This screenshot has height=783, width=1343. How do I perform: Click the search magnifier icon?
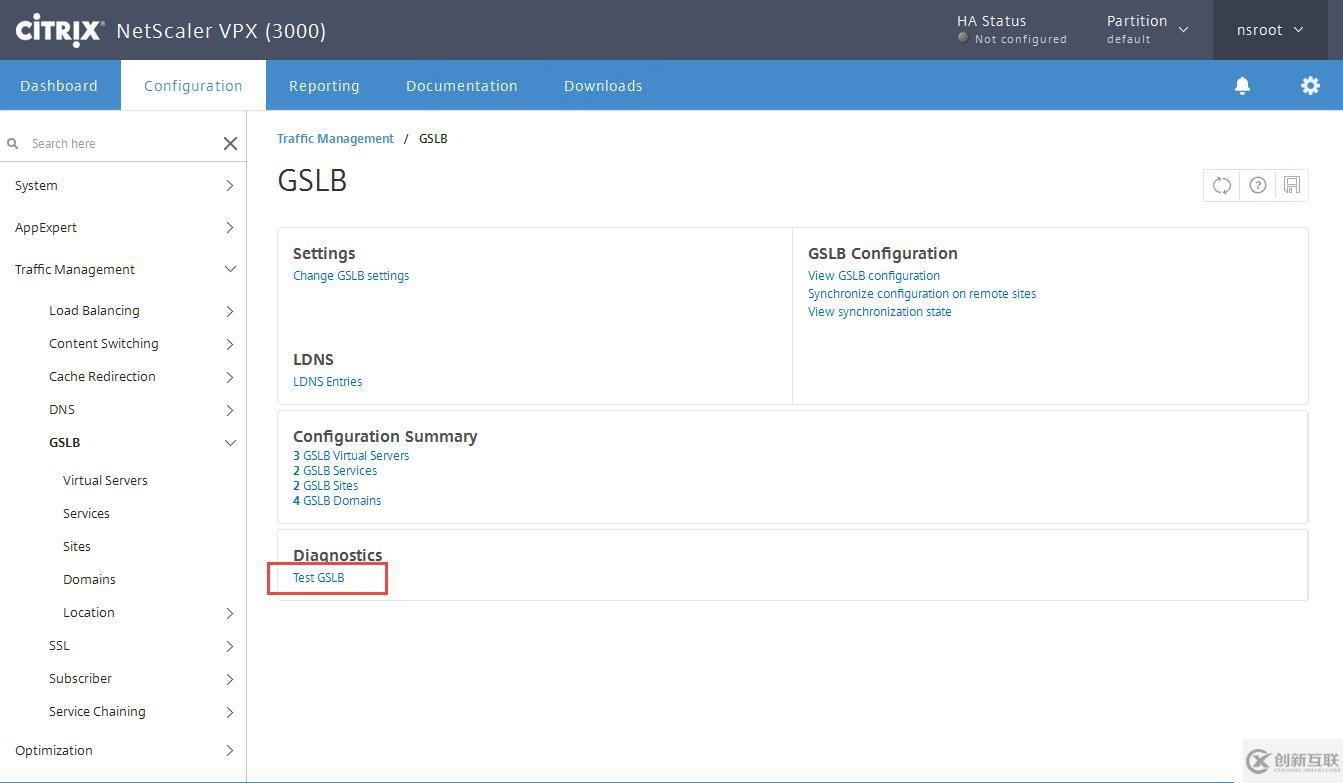point(13,144)
